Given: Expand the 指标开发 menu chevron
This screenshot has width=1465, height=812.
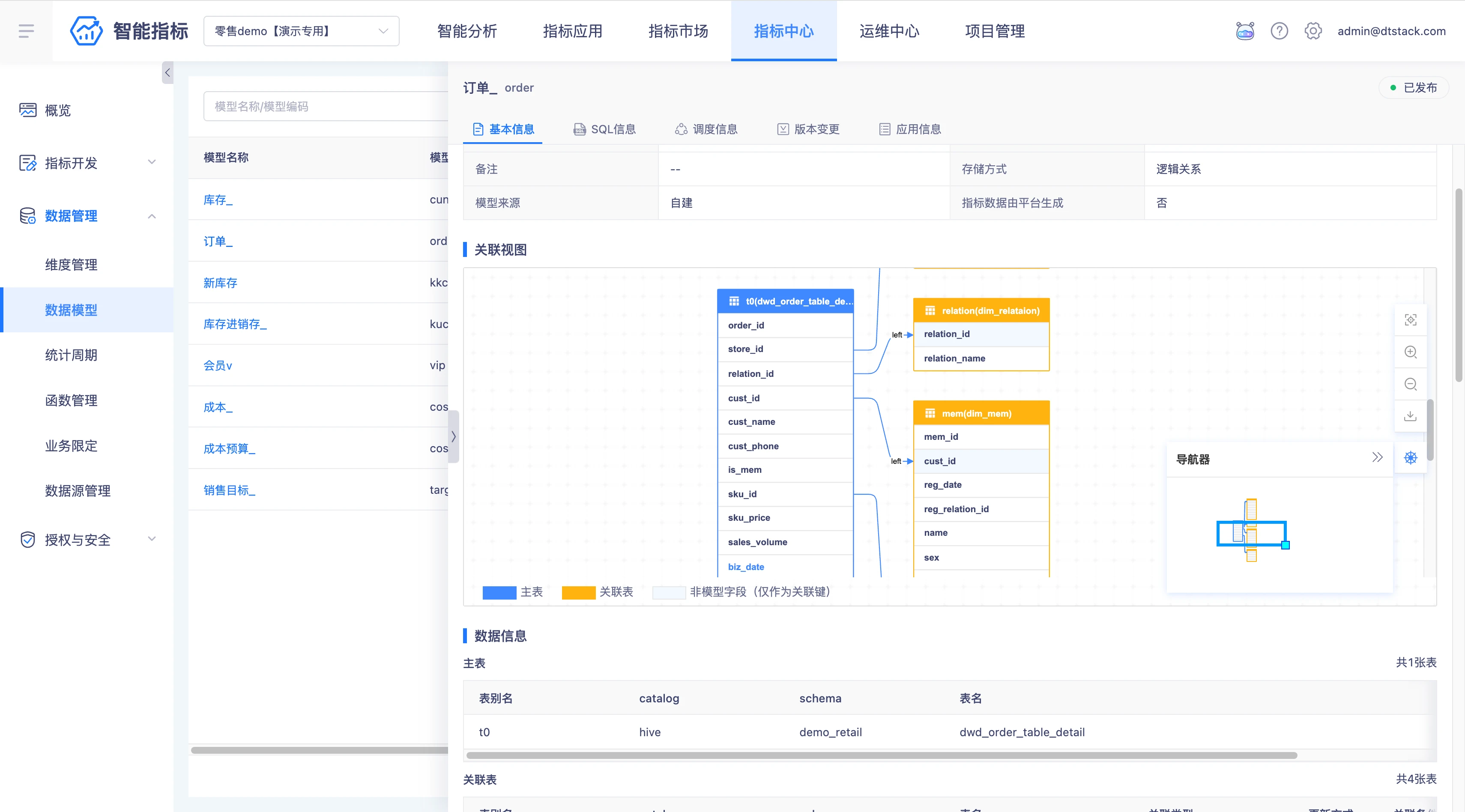Looking at the screenshot, I should [152, 162].
